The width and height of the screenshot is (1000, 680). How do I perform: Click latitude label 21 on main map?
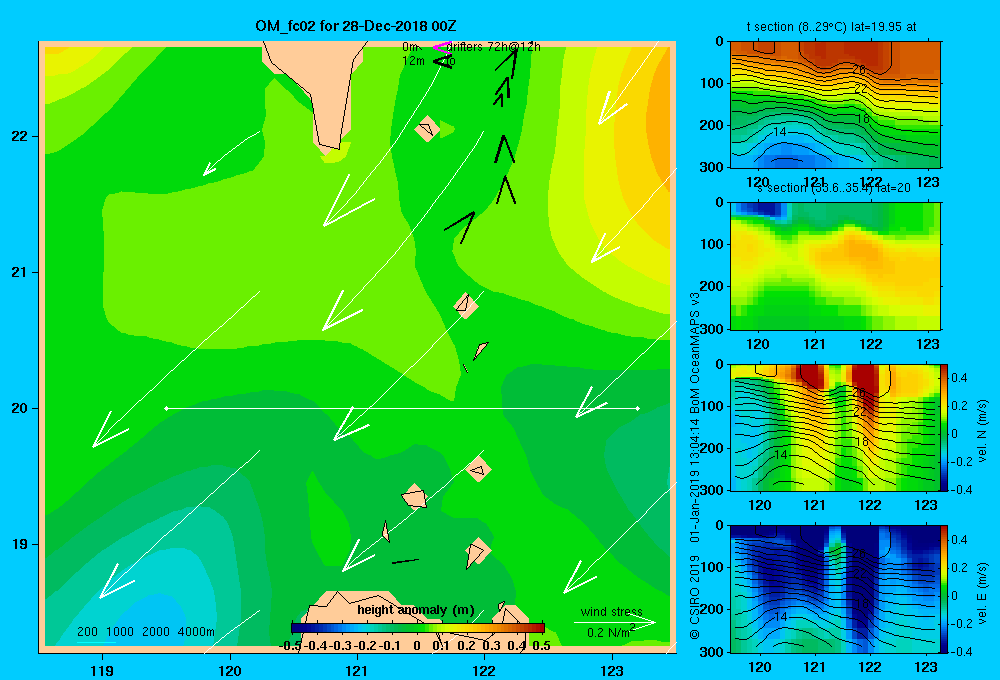(x=19, y=272)
